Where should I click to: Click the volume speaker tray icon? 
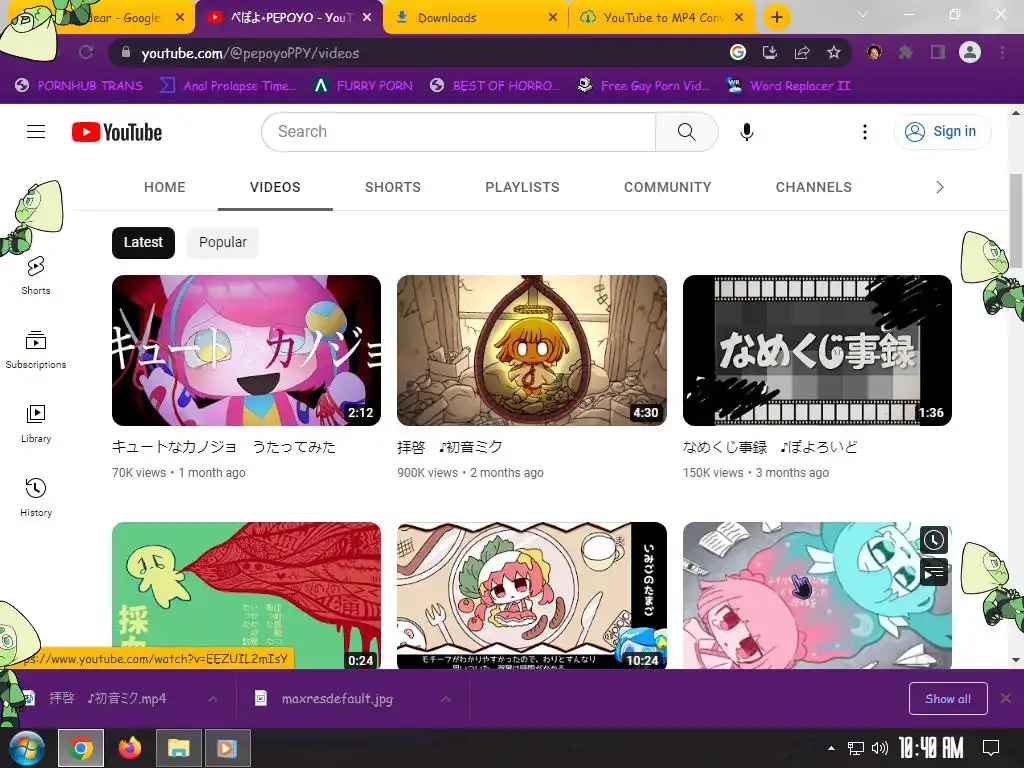(880, 748)
